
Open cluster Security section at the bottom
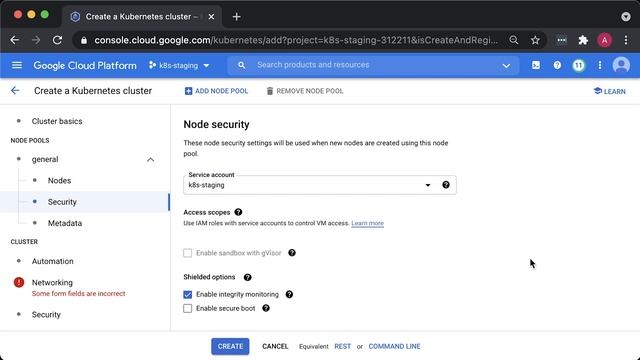[46, 315]
